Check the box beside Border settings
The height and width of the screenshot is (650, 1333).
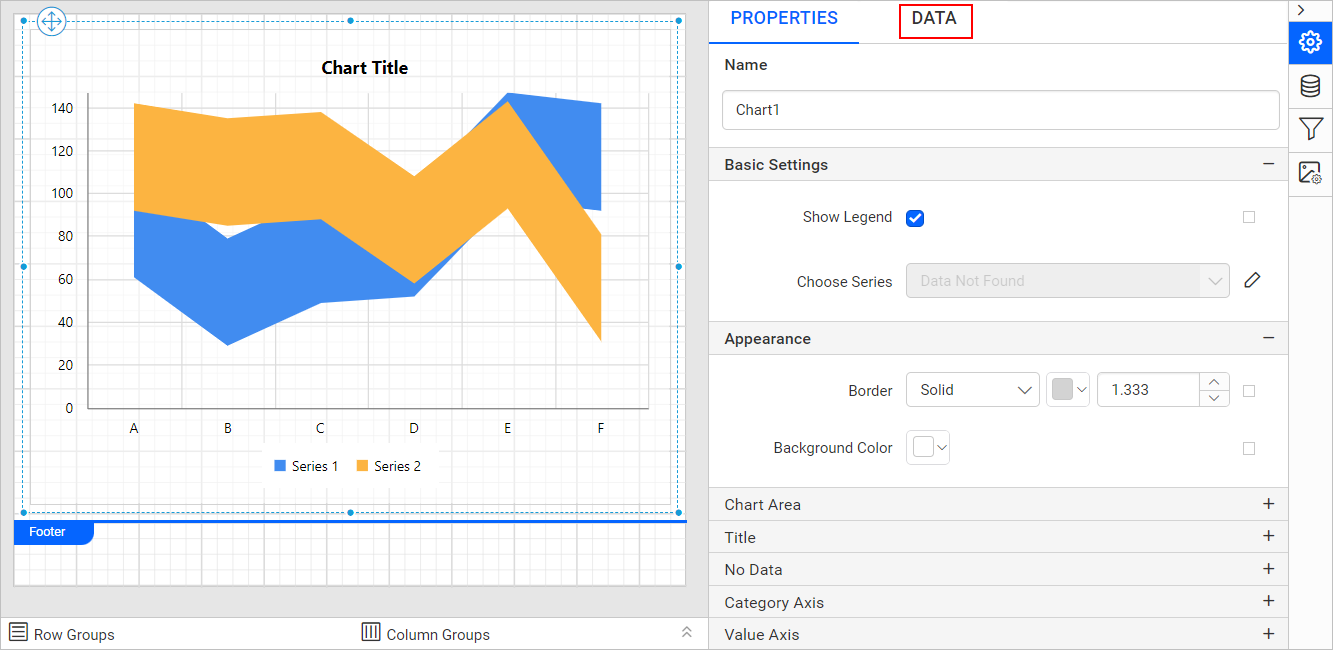pos(1248,390)
